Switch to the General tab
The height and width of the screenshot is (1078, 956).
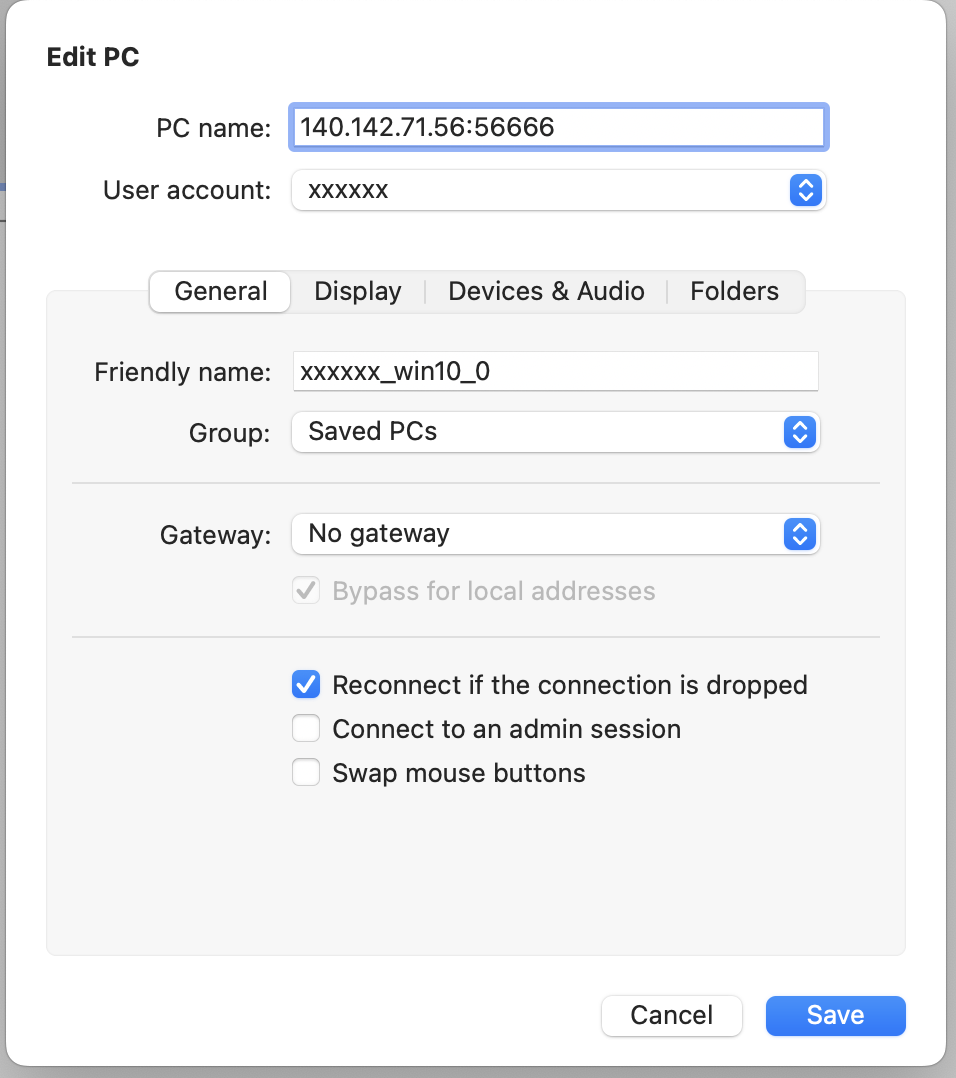pos(220,292)
